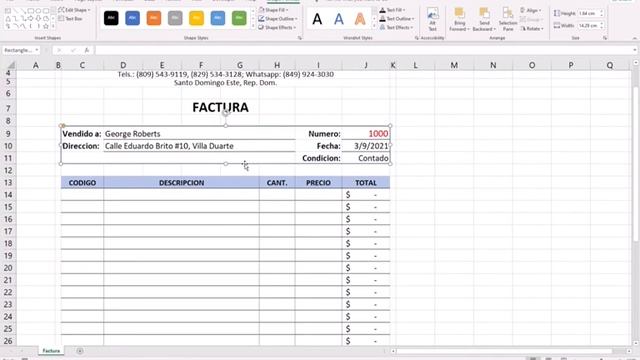The image size is (640, 360).
Task: Open the Align dropdown
Action: pyautogui.click(x=531, y=10)
